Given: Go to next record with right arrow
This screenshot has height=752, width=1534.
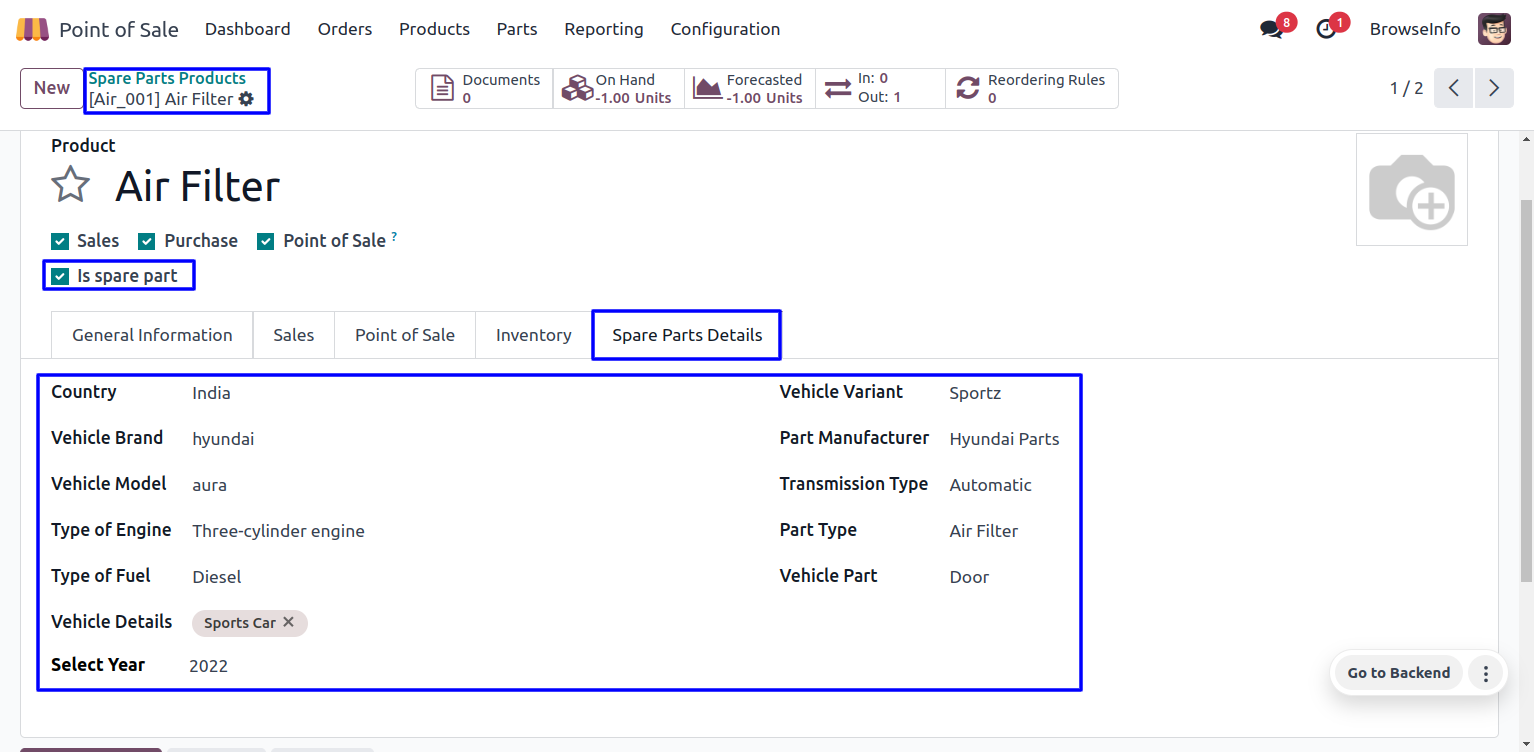Looking at the screenshot, I should 1494,88.
